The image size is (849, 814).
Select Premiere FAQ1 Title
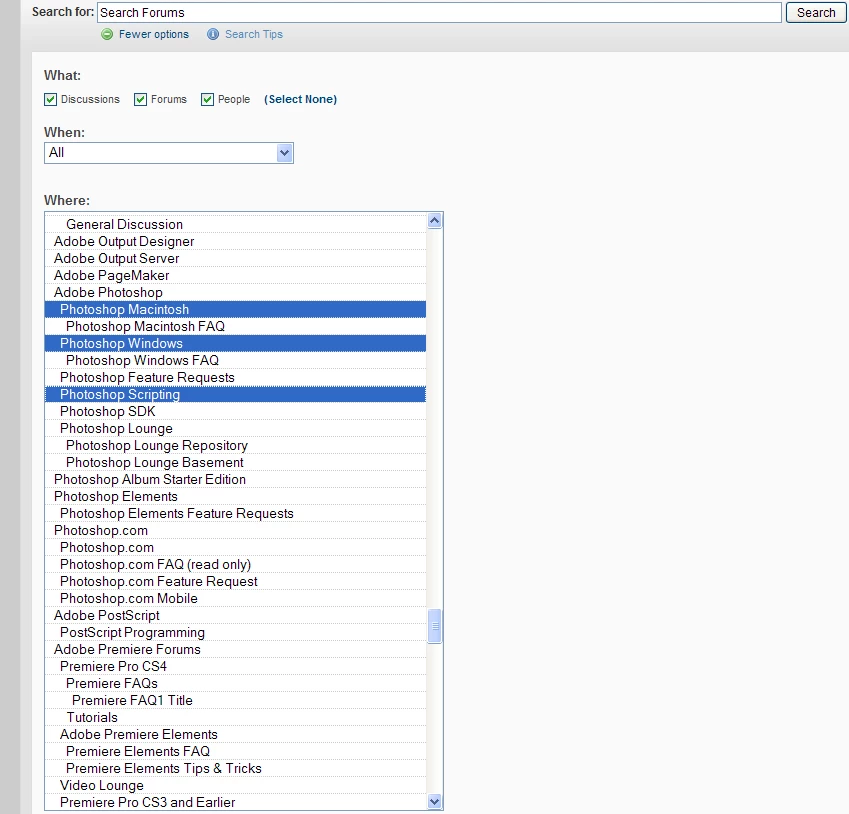(236, 700)
